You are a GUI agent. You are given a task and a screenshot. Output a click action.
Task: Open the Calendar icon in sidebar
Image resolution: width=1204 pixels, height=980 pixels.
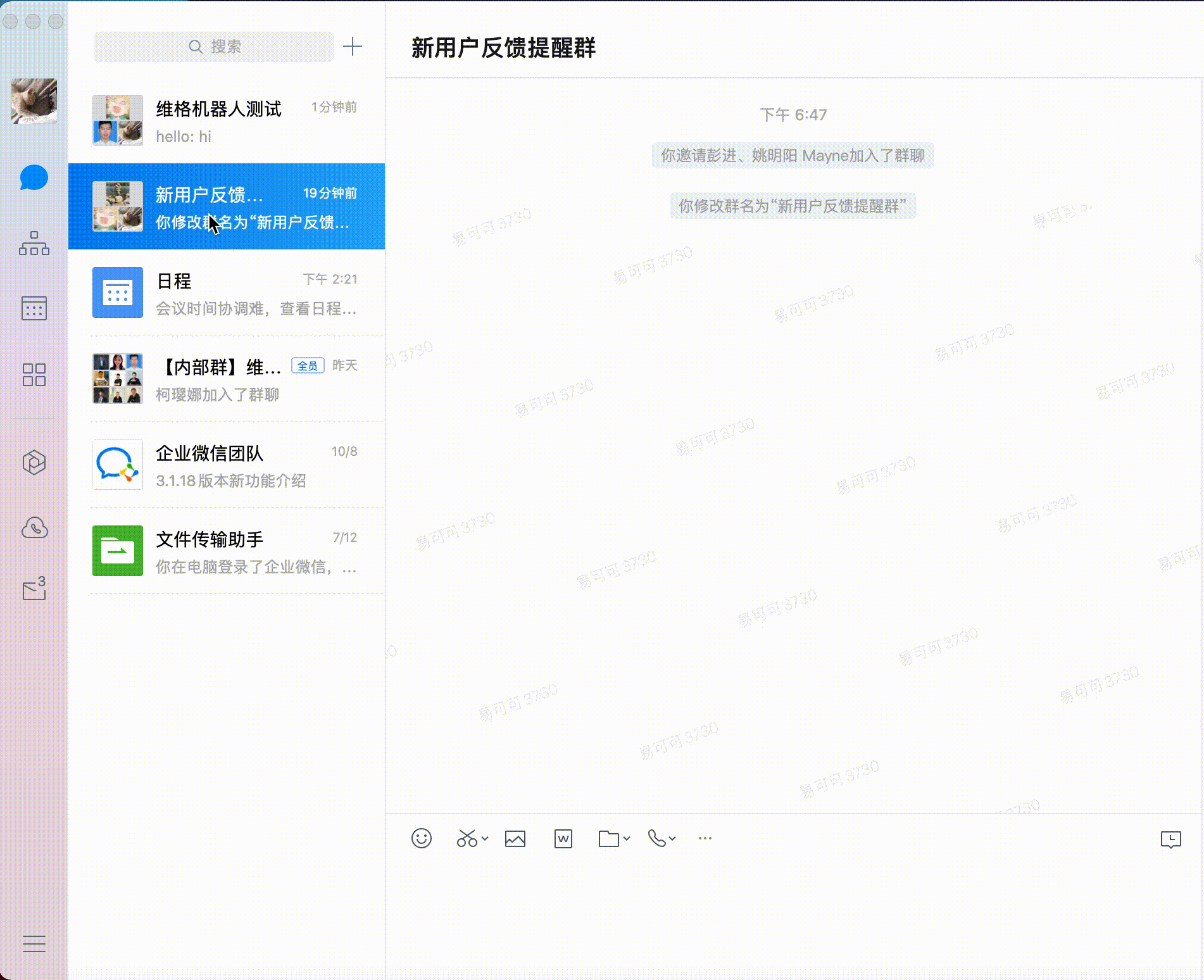34,308
